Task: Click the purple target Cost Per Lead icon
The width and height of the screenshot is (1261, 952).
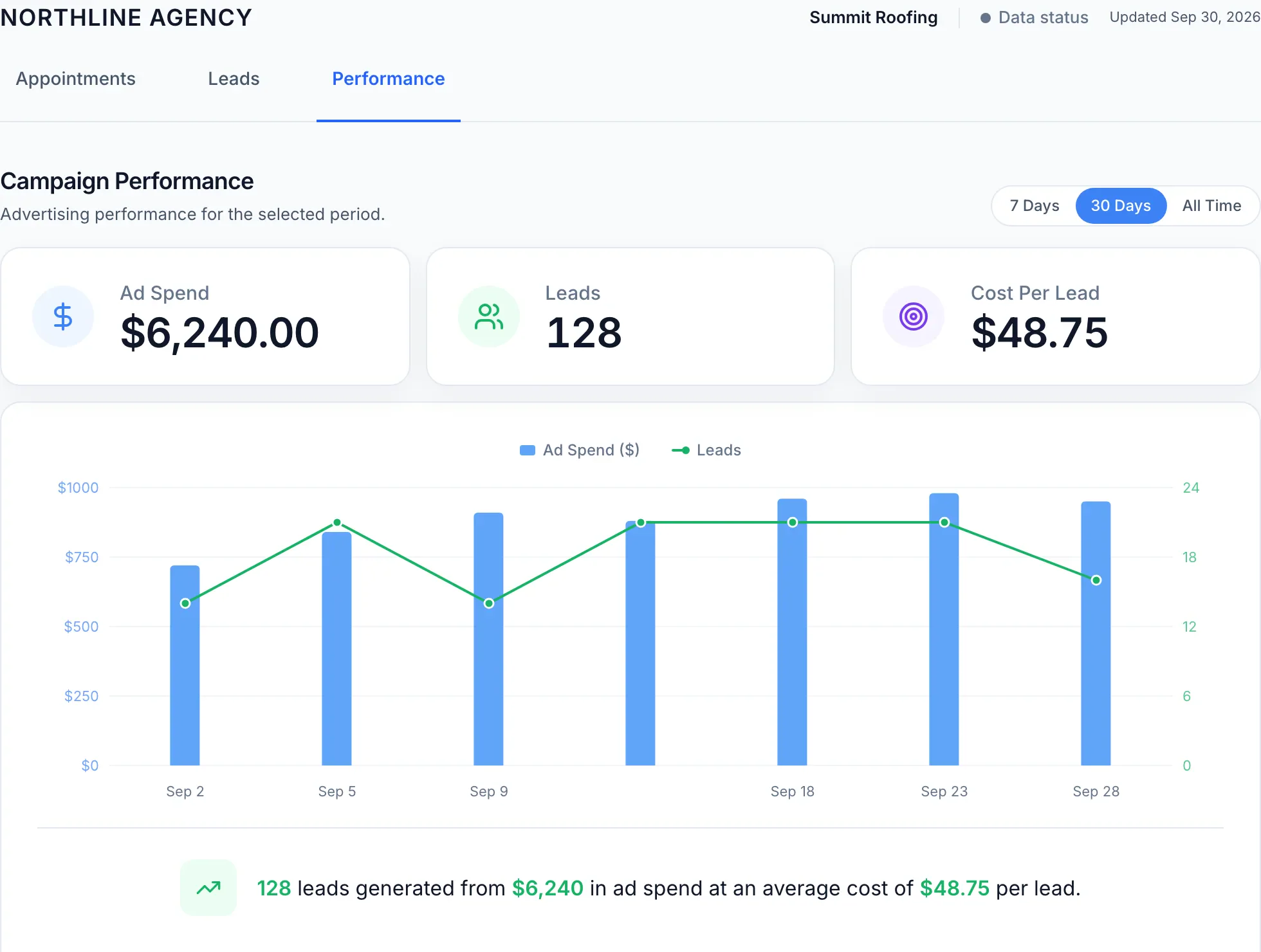Action: (x=914, y=316)
